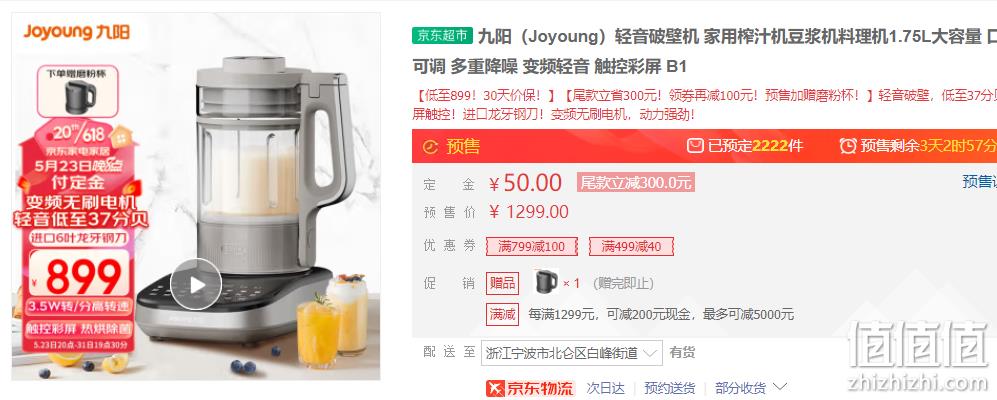Click the grinding cup gift icon
The height and width of the screenshot is (400, 997).
(546, 282)
